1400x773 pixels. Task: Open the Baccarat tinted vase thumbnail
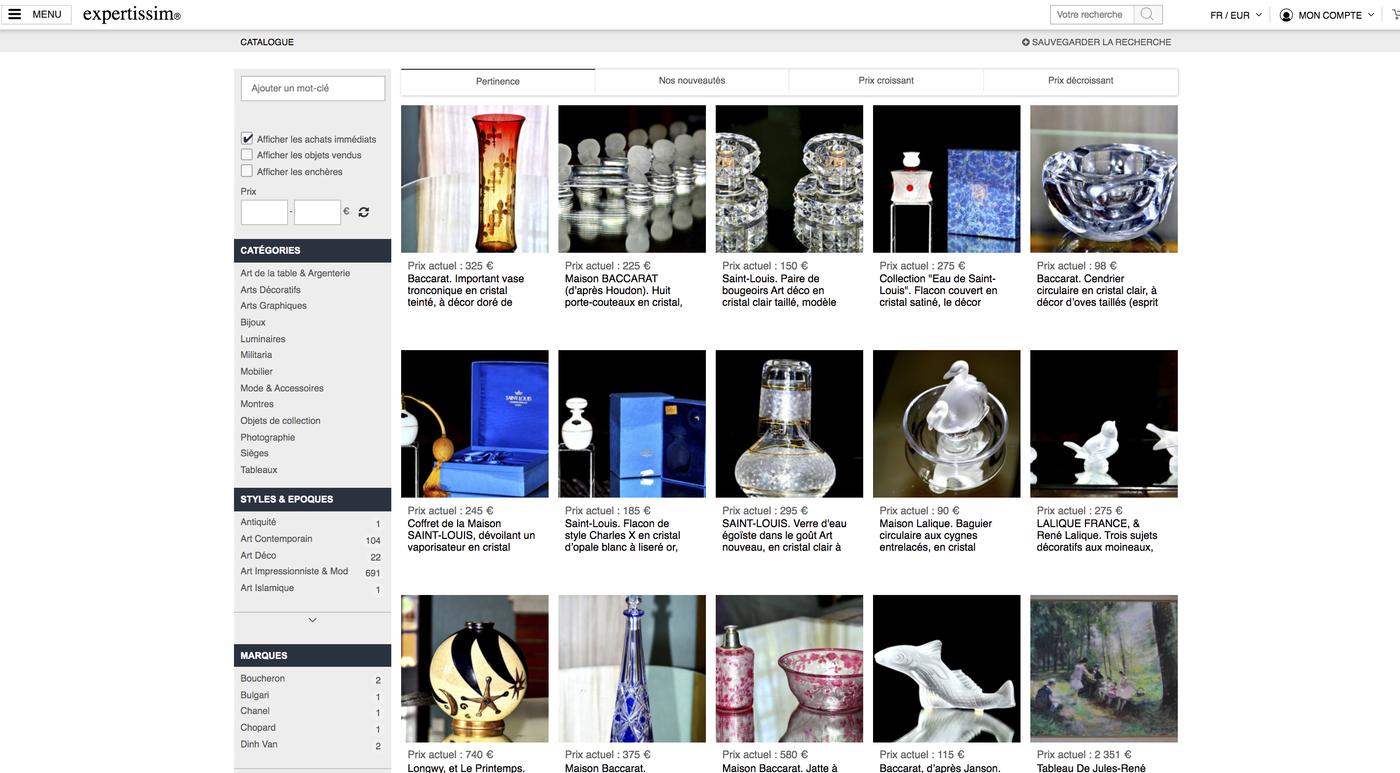475,179
